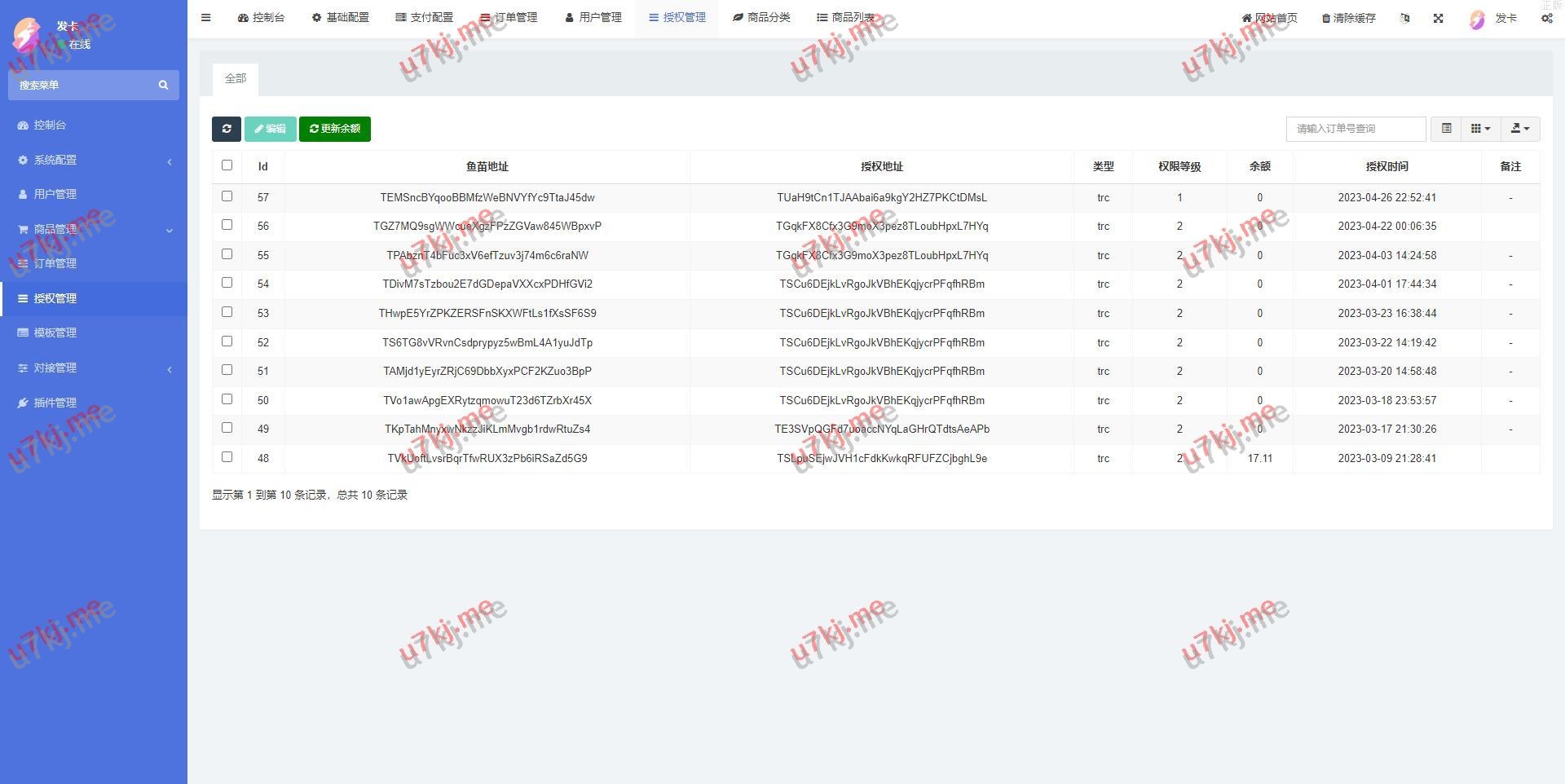The image size is (1565, 784).
Task: Click the toggle list view icon
Action: point(1446,129)
